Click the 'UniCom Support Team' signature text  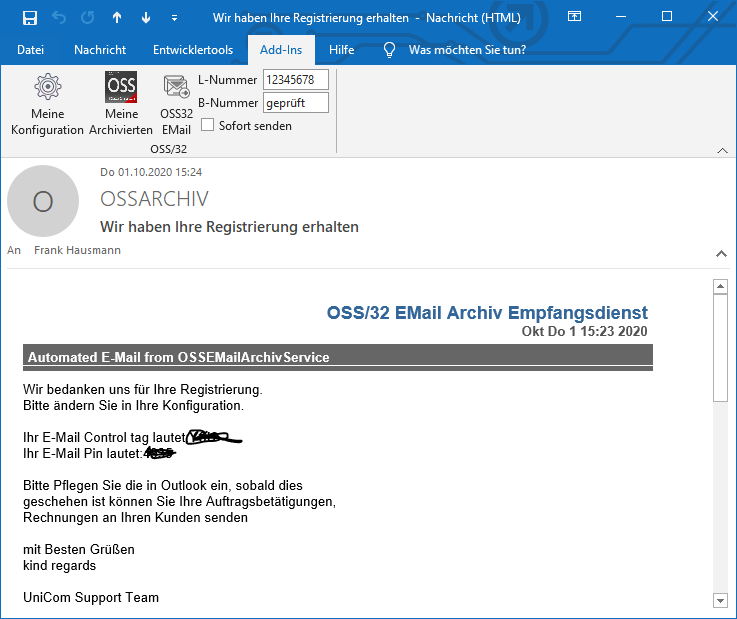[91, 597]
